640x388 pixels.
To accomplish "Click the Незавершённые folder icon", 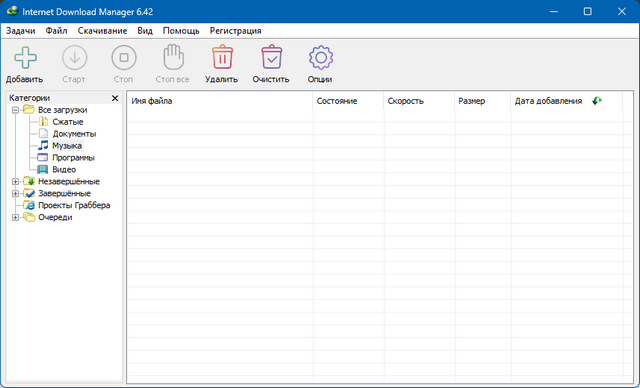I will coord(29,181).
